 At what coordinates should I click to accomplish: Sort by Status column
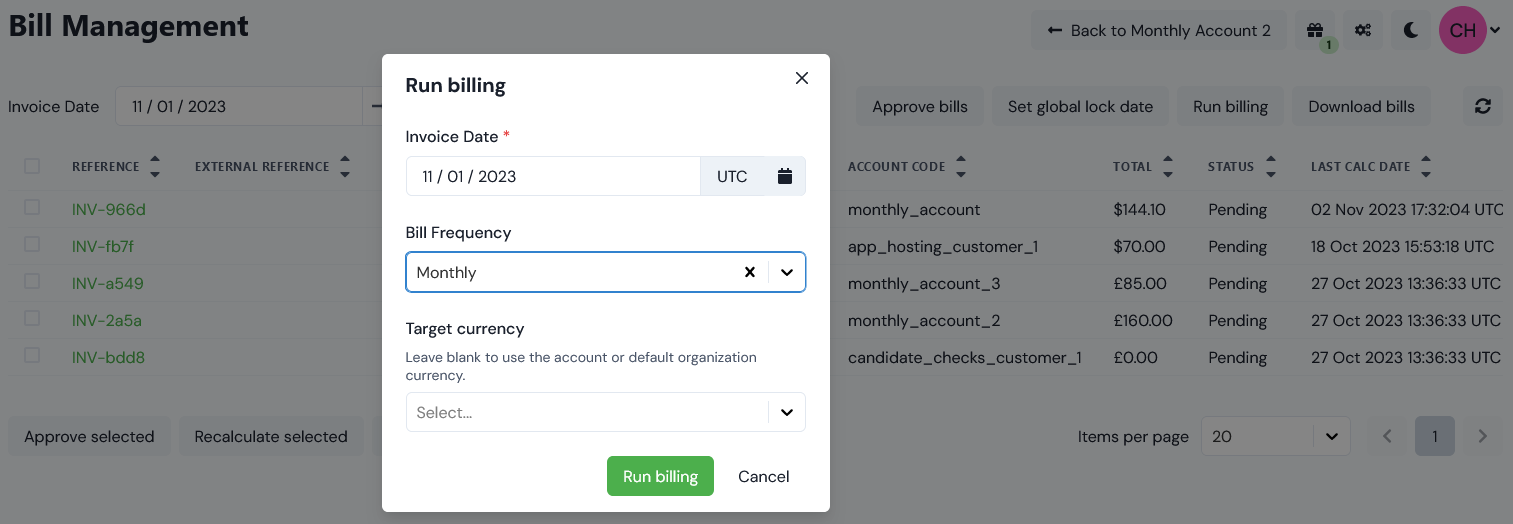pyautogui.click(x=1270, y=167)
